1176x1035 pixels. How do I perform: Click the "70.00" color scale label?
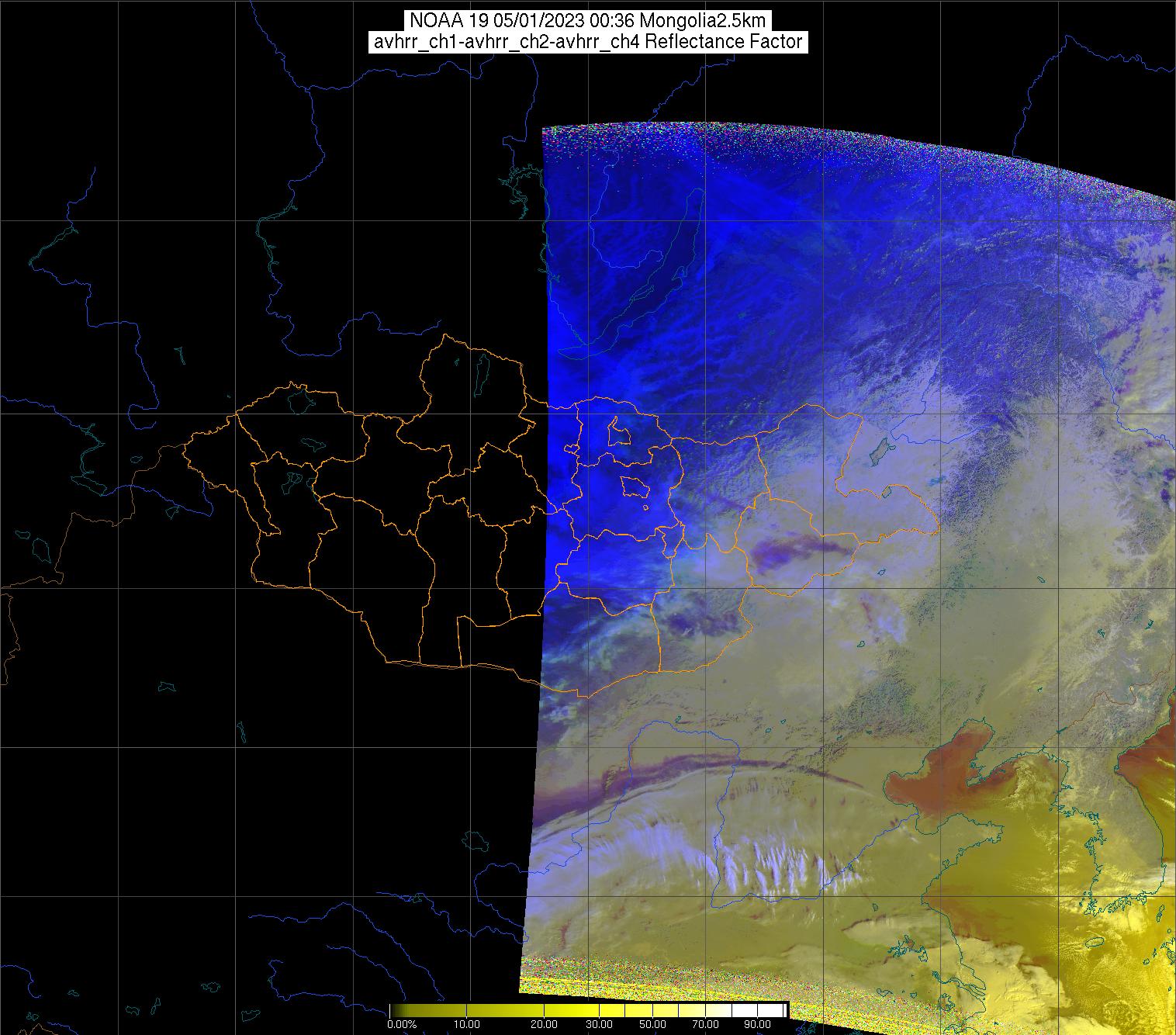(706, 1025)
